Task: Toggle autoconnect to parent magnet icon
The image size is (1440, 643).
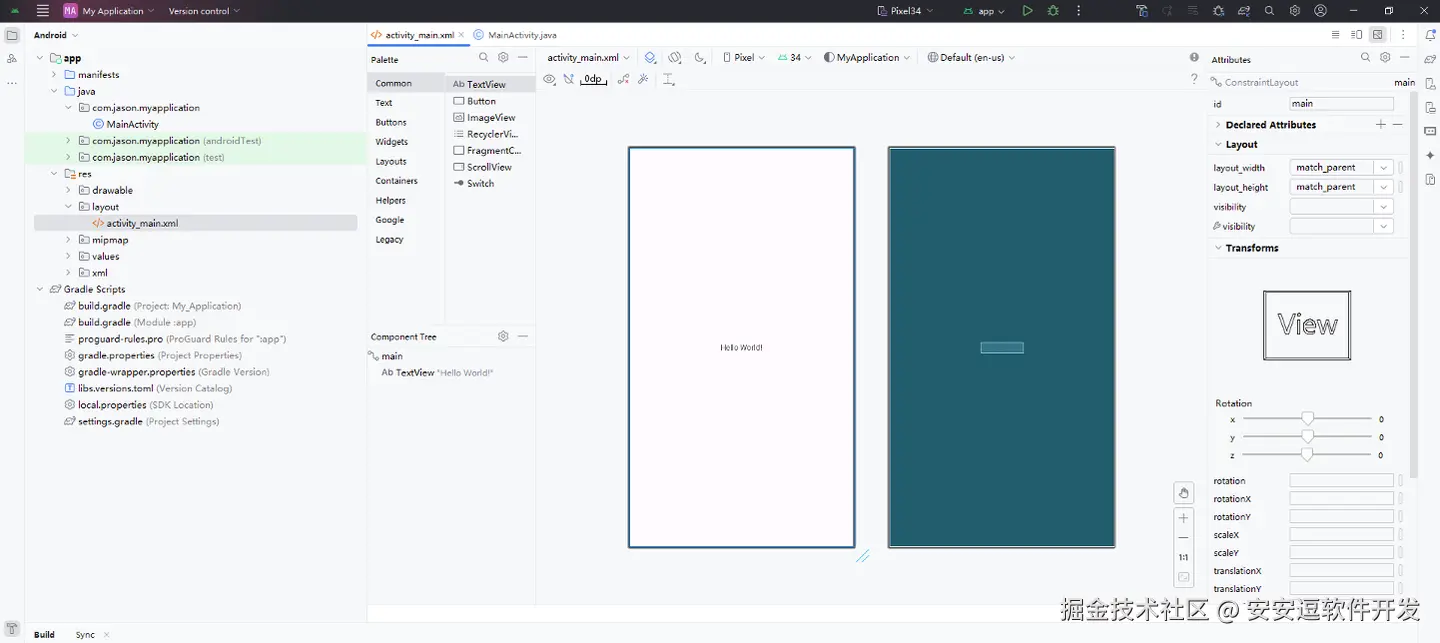Action: 569,79
